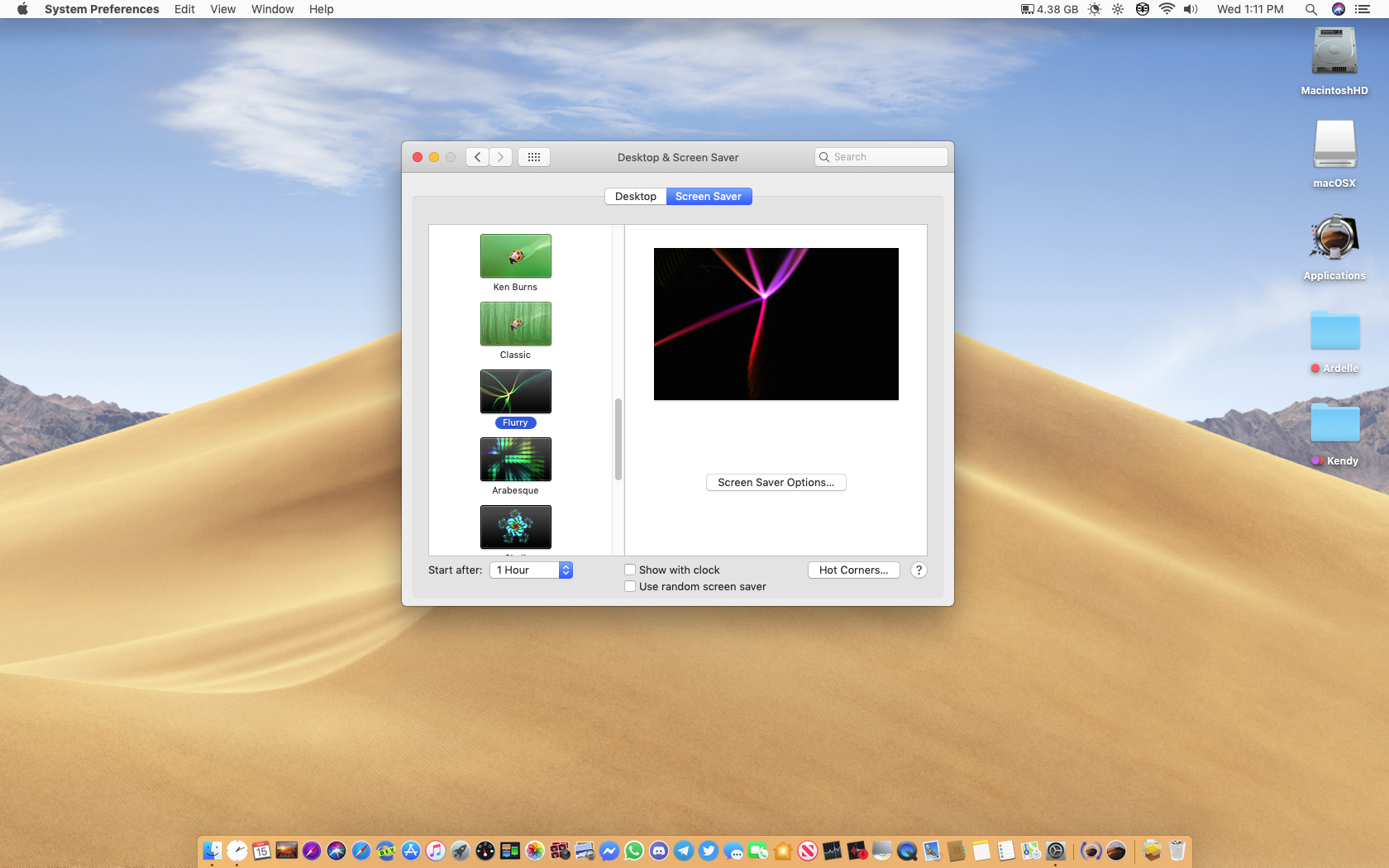Open the 4.38 GB memory monitor menu
Screen dimensions: 1389x868
pos(1049,9)
